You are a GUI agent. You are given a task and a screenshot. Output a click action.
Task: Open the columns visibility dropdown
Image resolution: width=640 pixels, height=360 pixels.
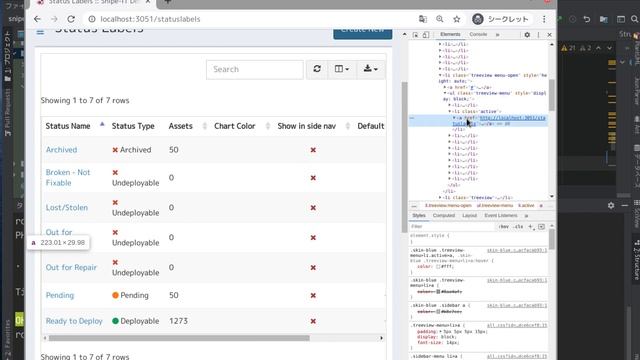[342, 69]
